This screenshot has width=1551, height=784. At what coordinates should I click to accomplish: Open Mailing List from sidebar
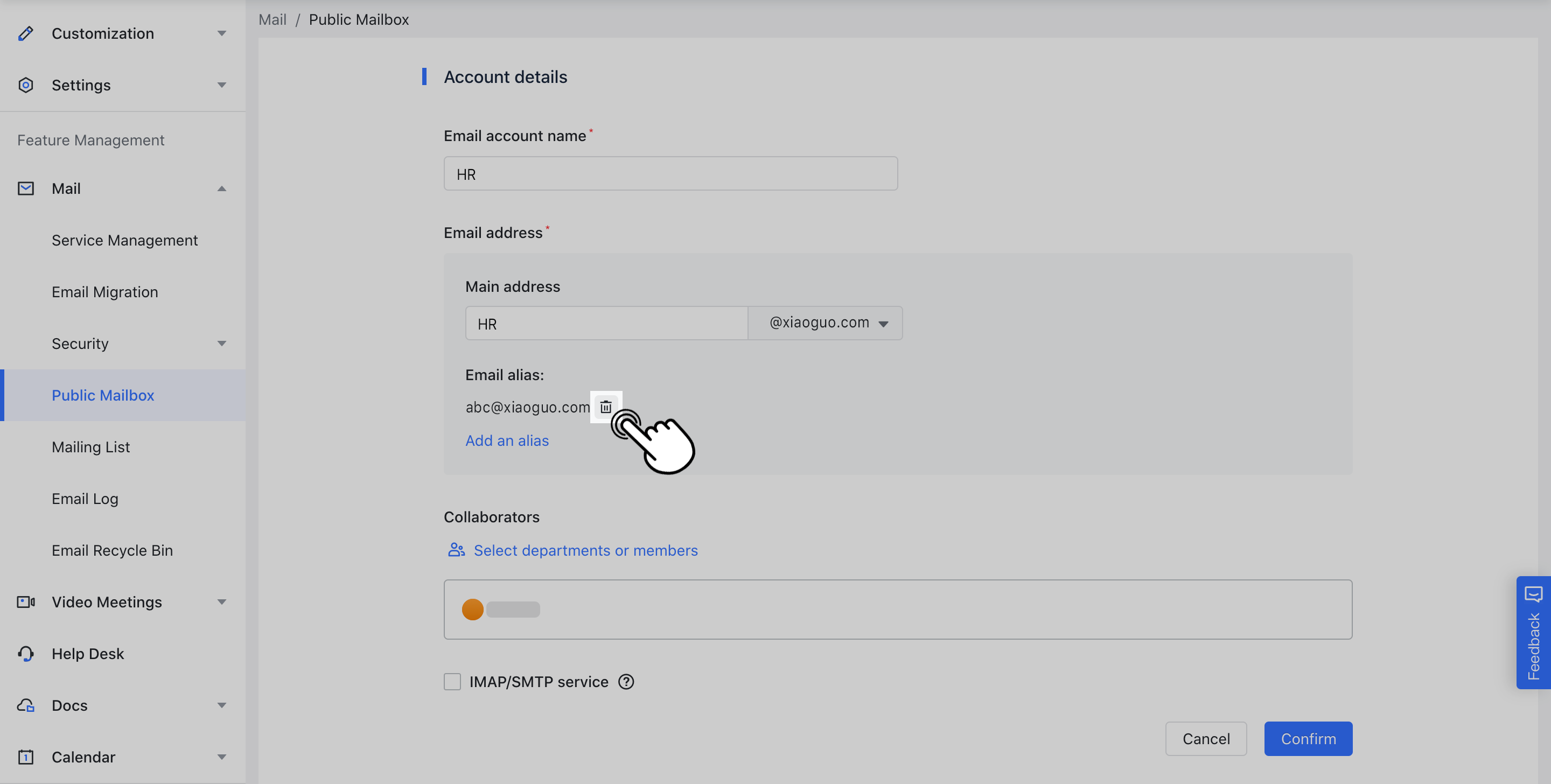pos(90,447)
